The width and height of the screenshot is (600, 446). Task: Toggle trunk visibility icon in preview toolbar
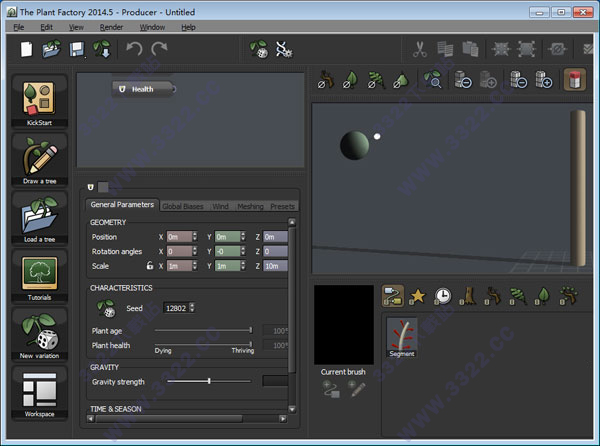(x=326, y=80)
